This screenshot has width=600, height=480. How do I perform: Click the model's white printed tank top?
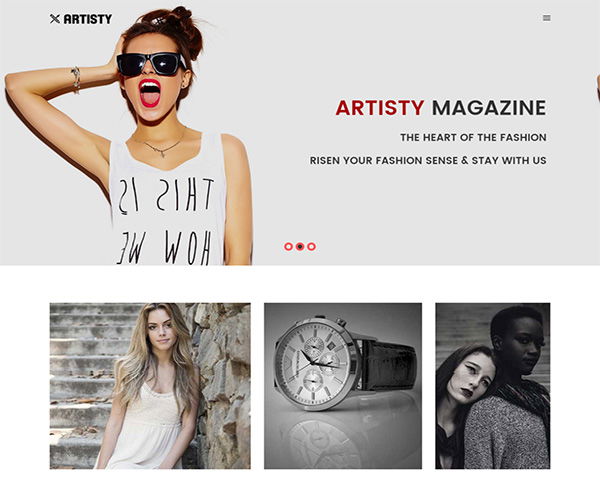point(167,201)
